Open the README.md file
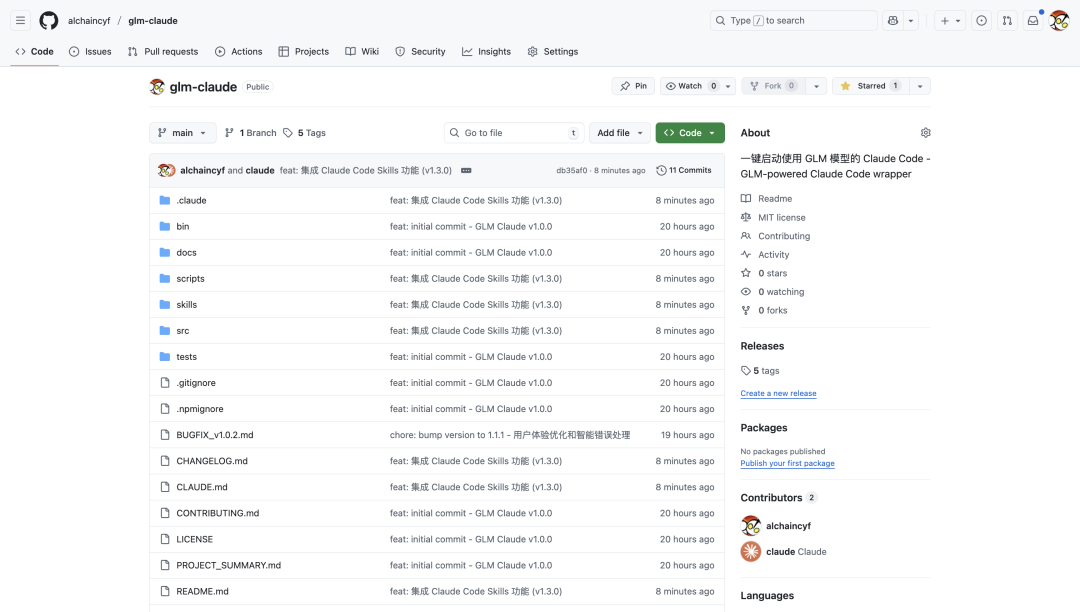The image size is (1080, 612). click(202, 591)
